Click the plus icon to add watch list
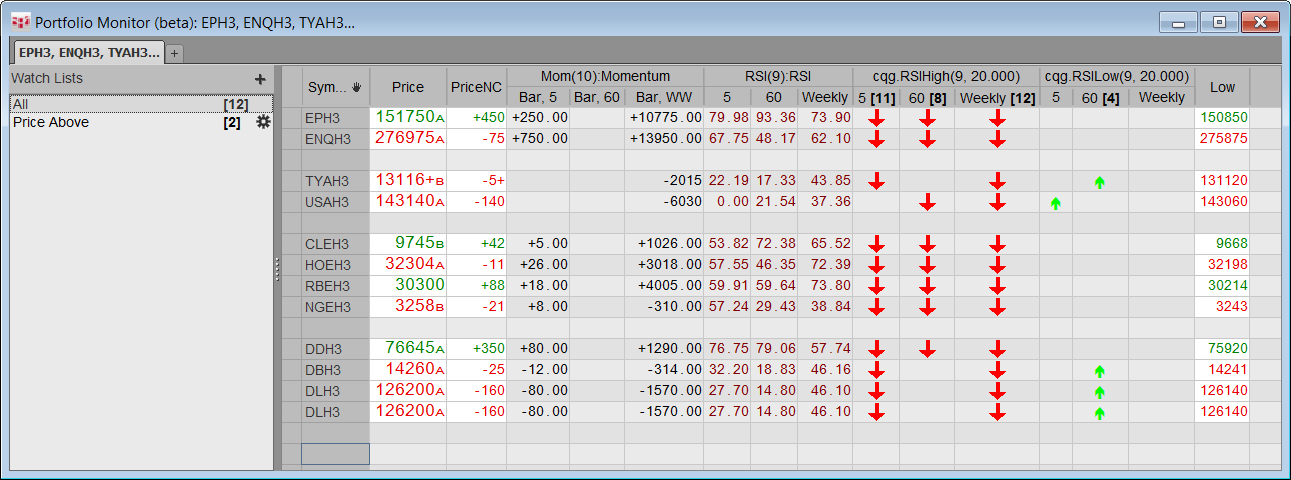The image size is (1291, 480). [260, 79]
